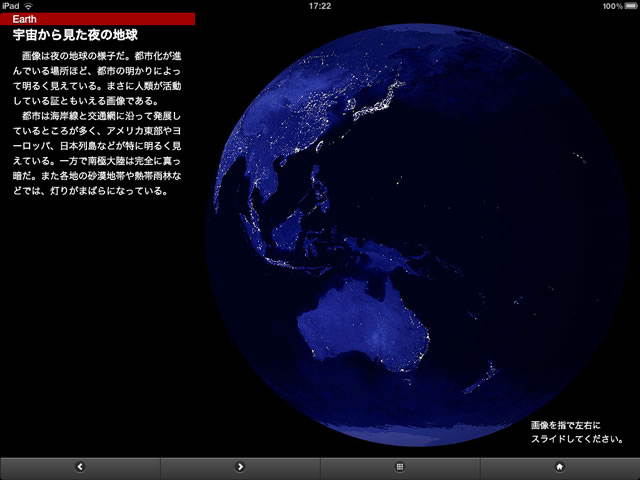Tap the hint スライドしてください。

[x=577, y=439]
